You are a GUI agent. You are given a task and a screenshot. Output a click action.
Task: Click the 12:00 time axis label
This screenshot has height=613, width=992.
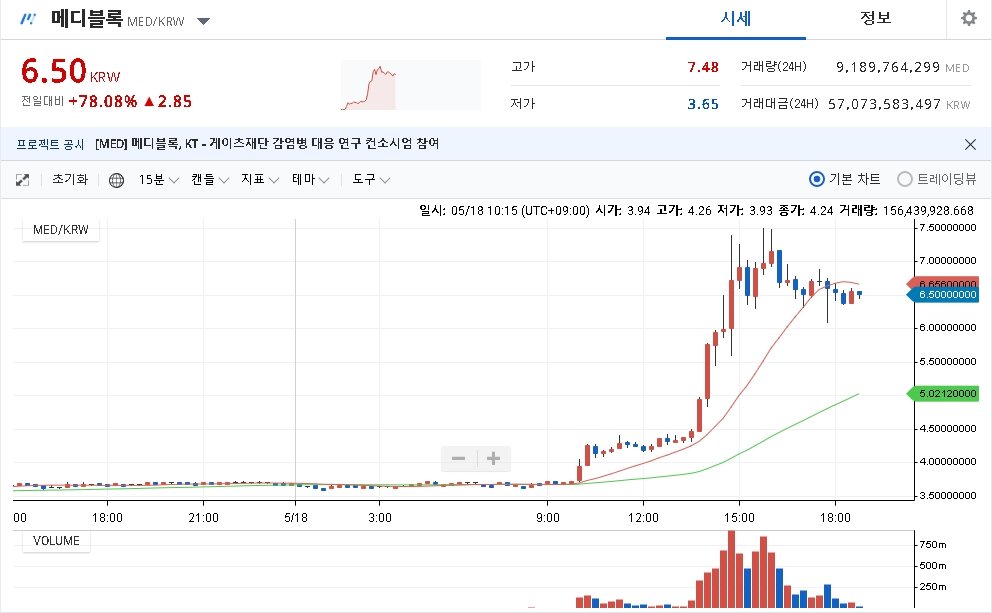643,517
